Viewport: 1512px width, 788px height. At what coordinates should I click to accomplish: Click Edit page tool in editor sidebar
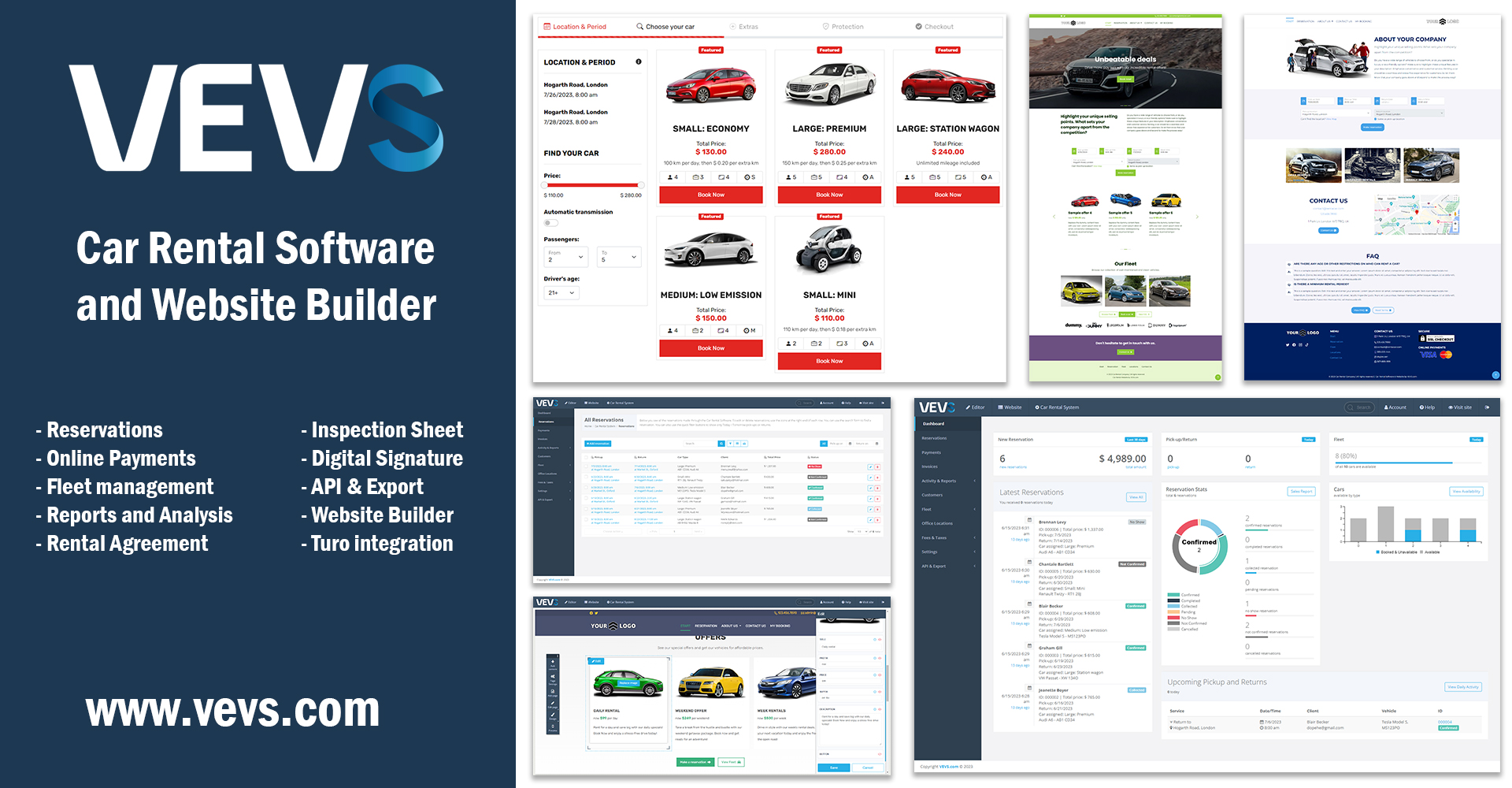click(553, 704)
